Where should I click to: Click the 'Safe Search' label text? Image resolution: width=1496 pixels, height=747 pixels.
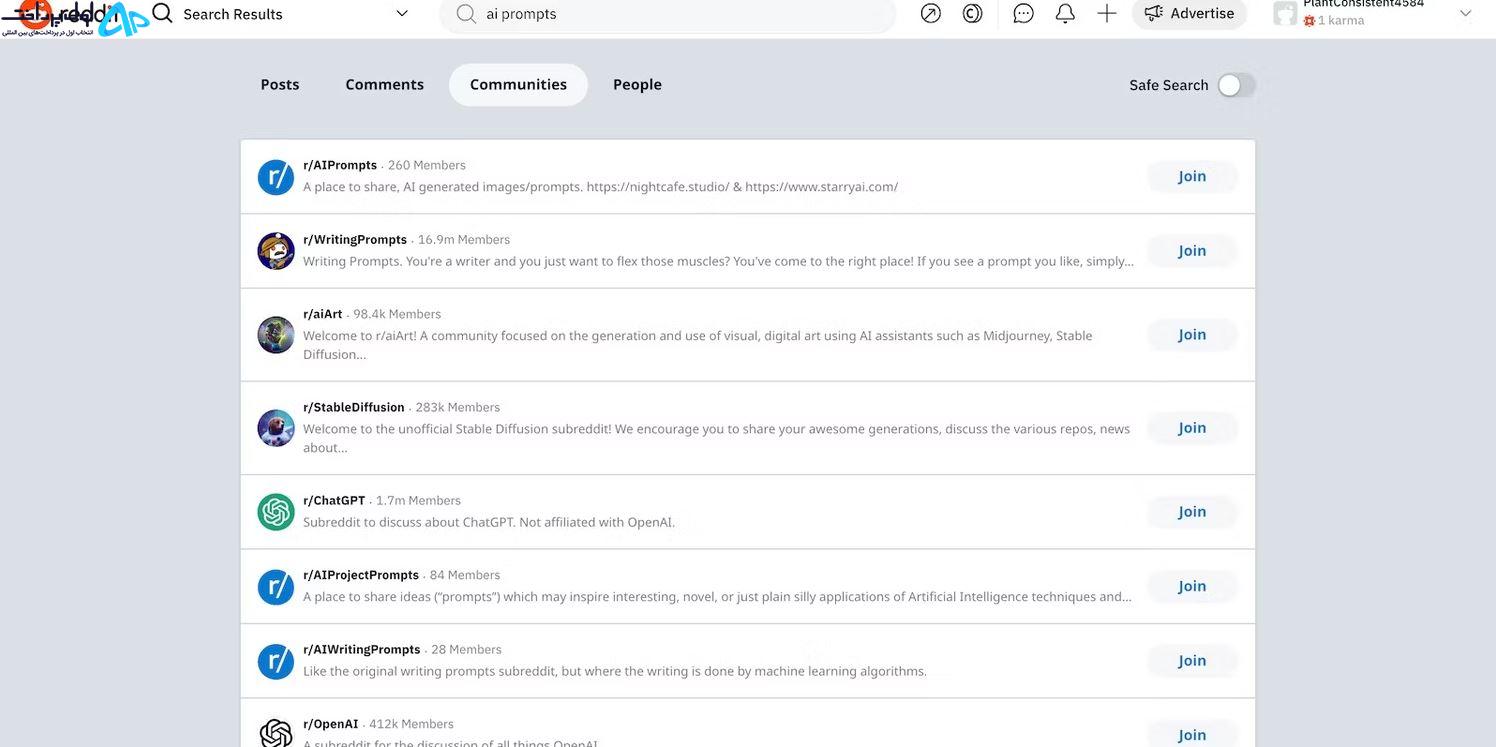[x=1169, y=85]
